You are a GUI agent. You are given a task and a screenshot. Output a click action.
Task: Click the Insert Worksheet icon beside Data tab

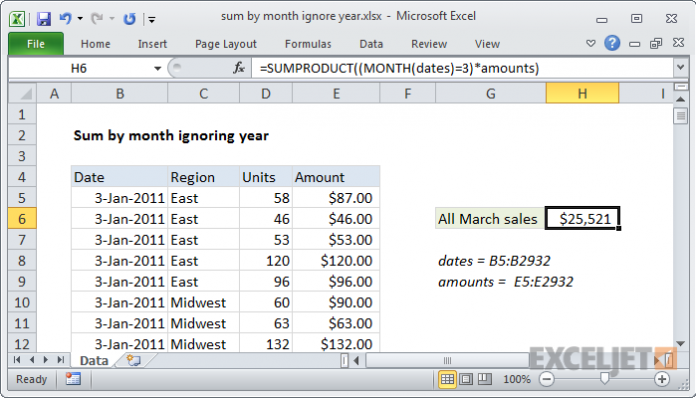(x=133, y=360)
